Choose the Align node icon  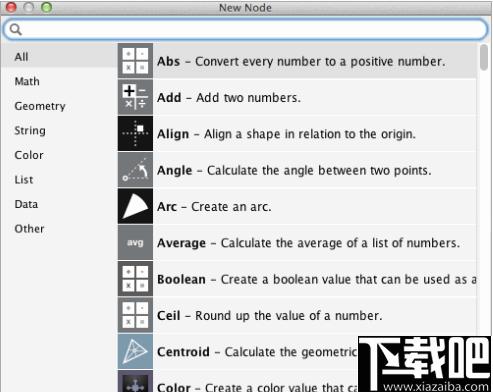pyautogui.click(x=135, y=133)
